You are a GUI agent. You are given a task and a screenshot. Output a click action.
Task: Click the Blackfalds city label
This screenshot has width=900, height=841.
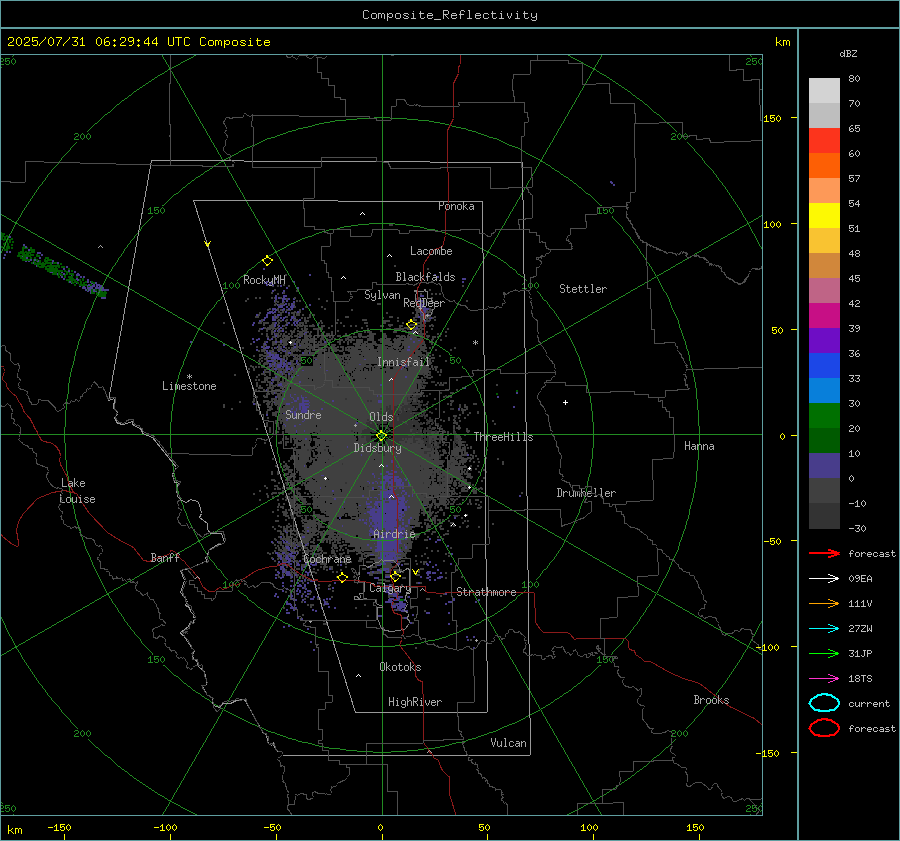[x=425, y=277]
